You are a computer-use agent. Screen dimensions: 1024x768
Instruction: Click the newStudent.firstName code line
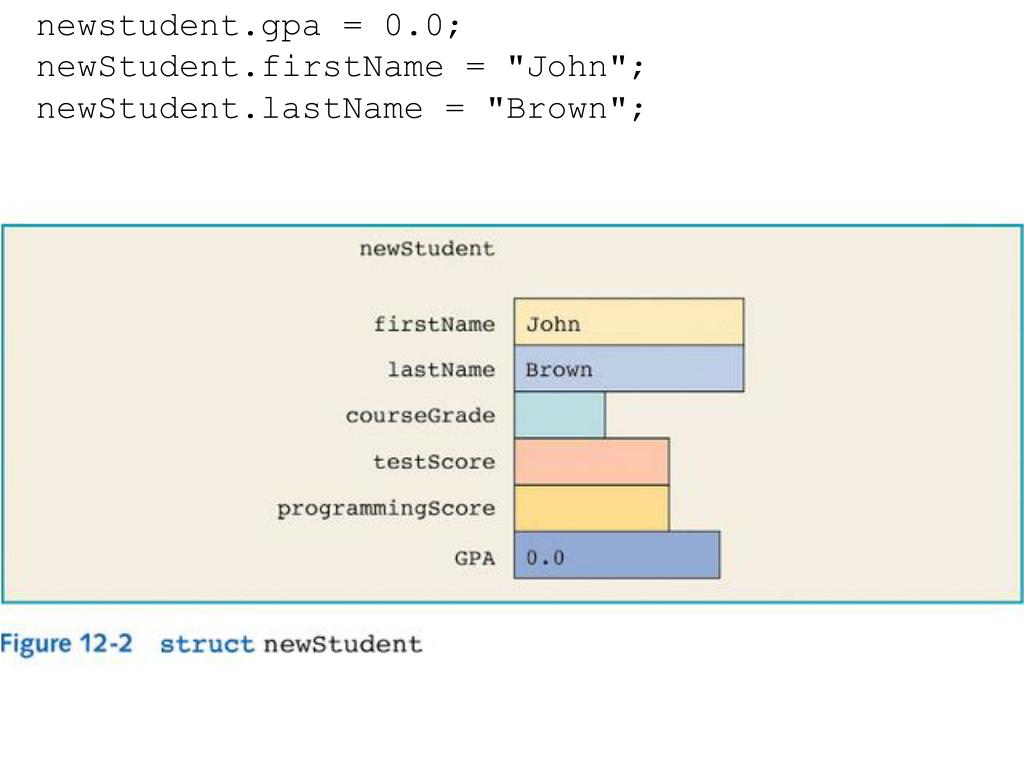(x=340, y=67)
